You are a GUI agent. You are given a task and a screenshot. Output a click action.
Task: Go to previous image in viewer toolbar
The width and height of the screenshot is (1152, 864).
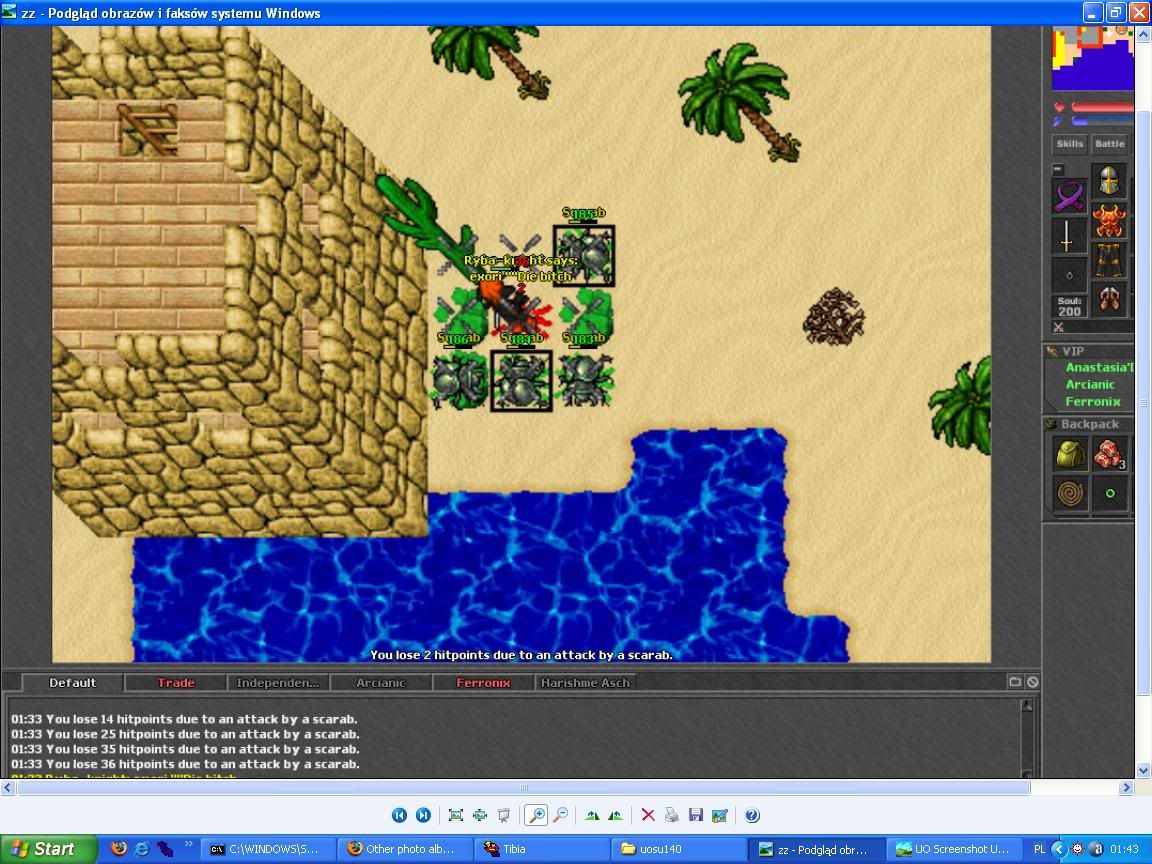coord(399,815)
